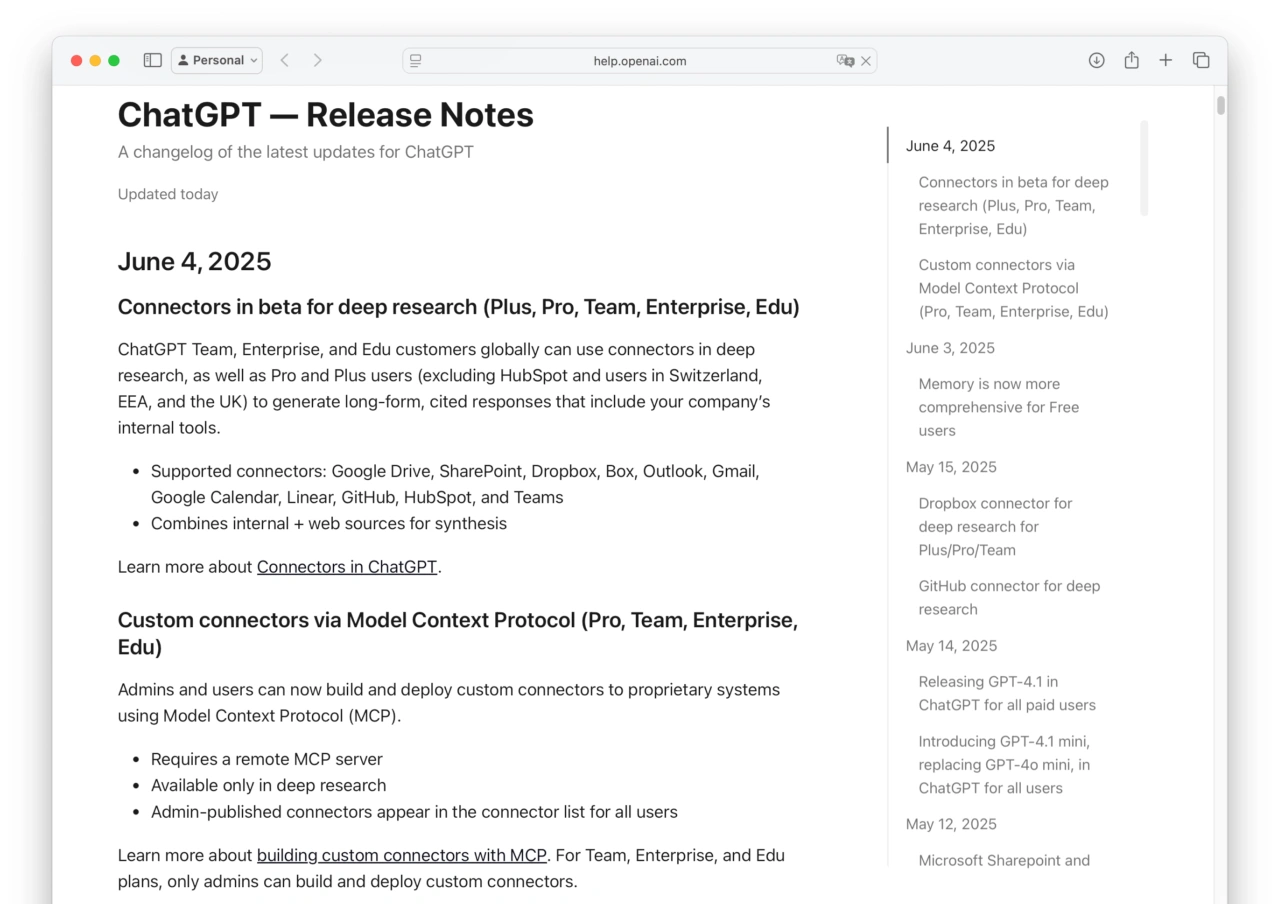Open the Connectors in ChatGPT link

click(346, 567)
